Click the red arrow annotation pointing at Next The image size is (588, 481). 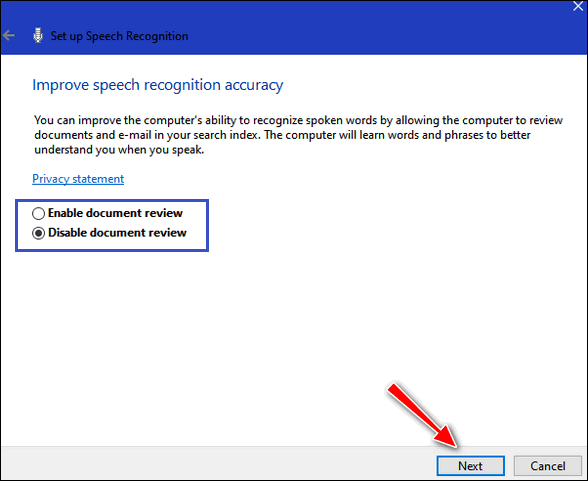click(x=423, y=415)
